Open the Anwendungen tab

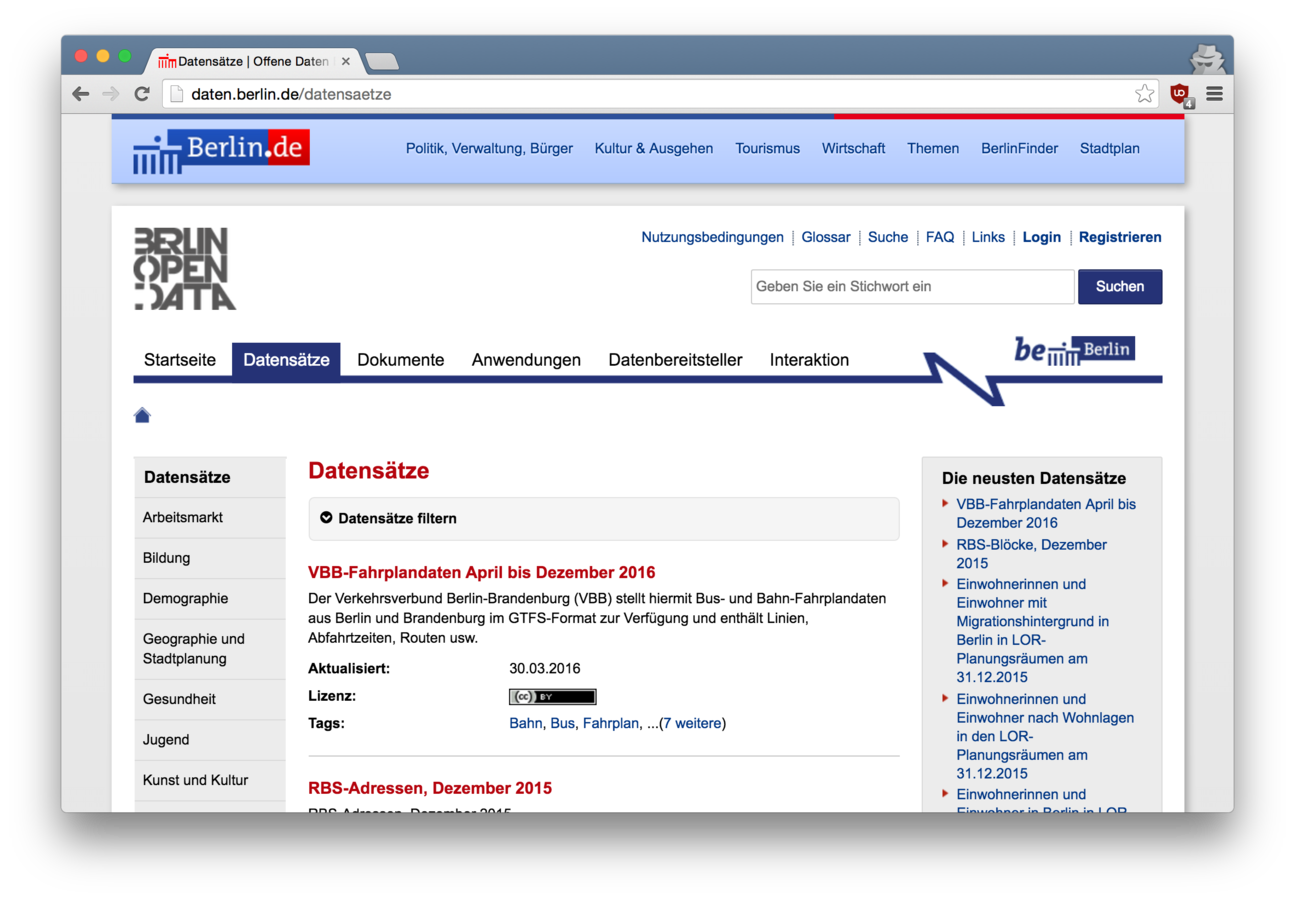[x=526, y=360]
